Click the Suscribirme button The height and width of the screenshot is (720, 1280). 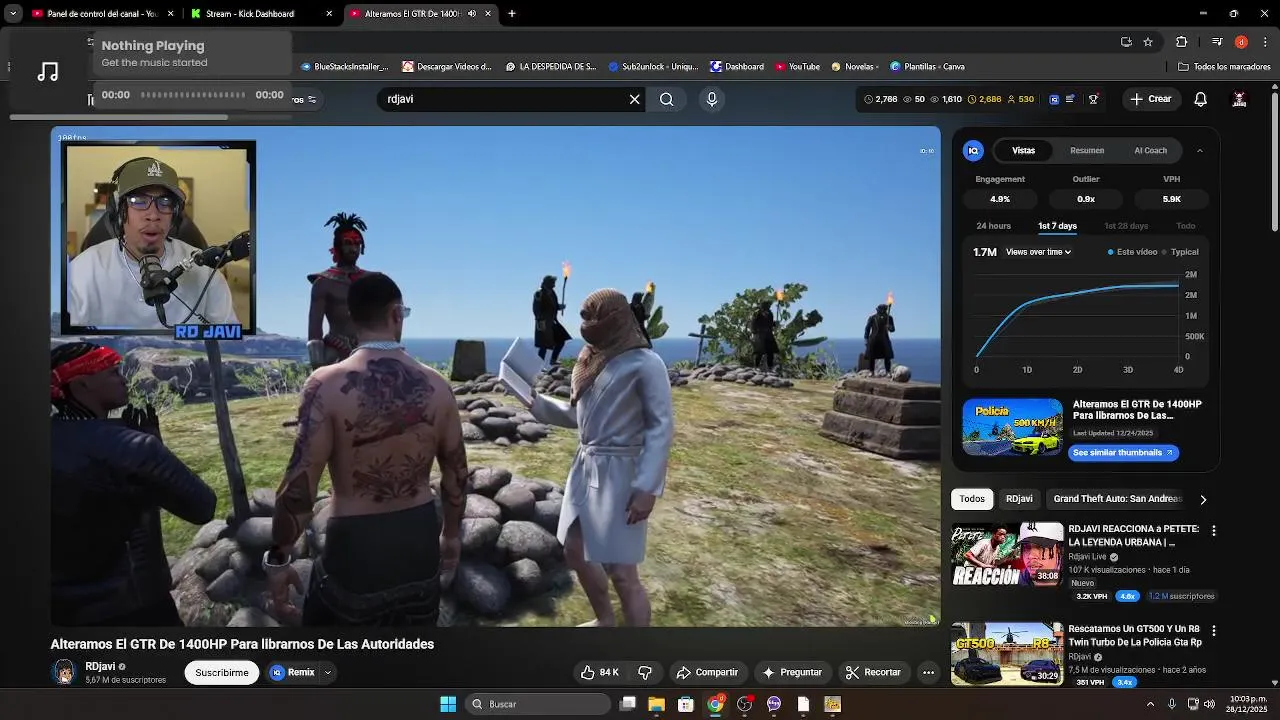click(x=222, y=673)
